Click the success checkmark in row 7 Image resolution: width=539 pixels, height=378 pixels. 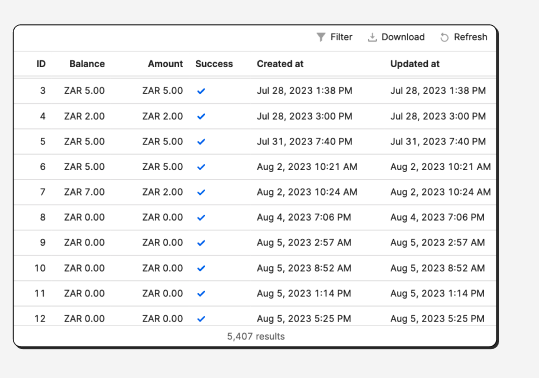click(x=201, y=192)
